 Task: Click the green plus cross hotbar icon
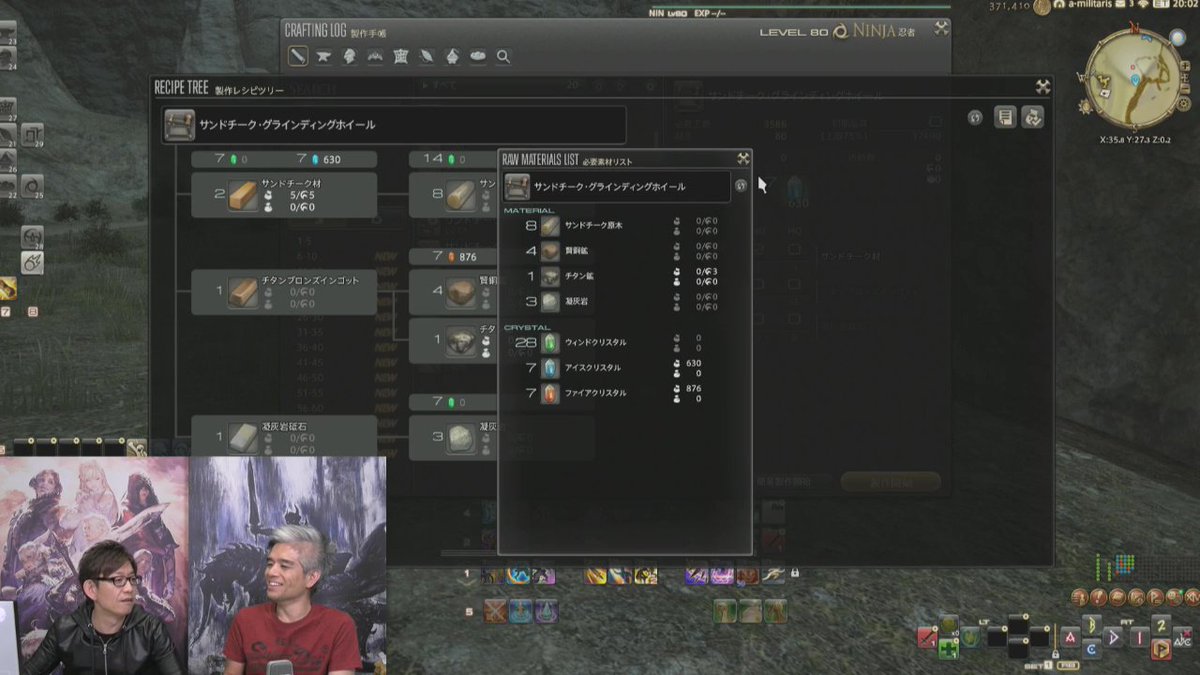pyautogui.click(x=949, y=649)
